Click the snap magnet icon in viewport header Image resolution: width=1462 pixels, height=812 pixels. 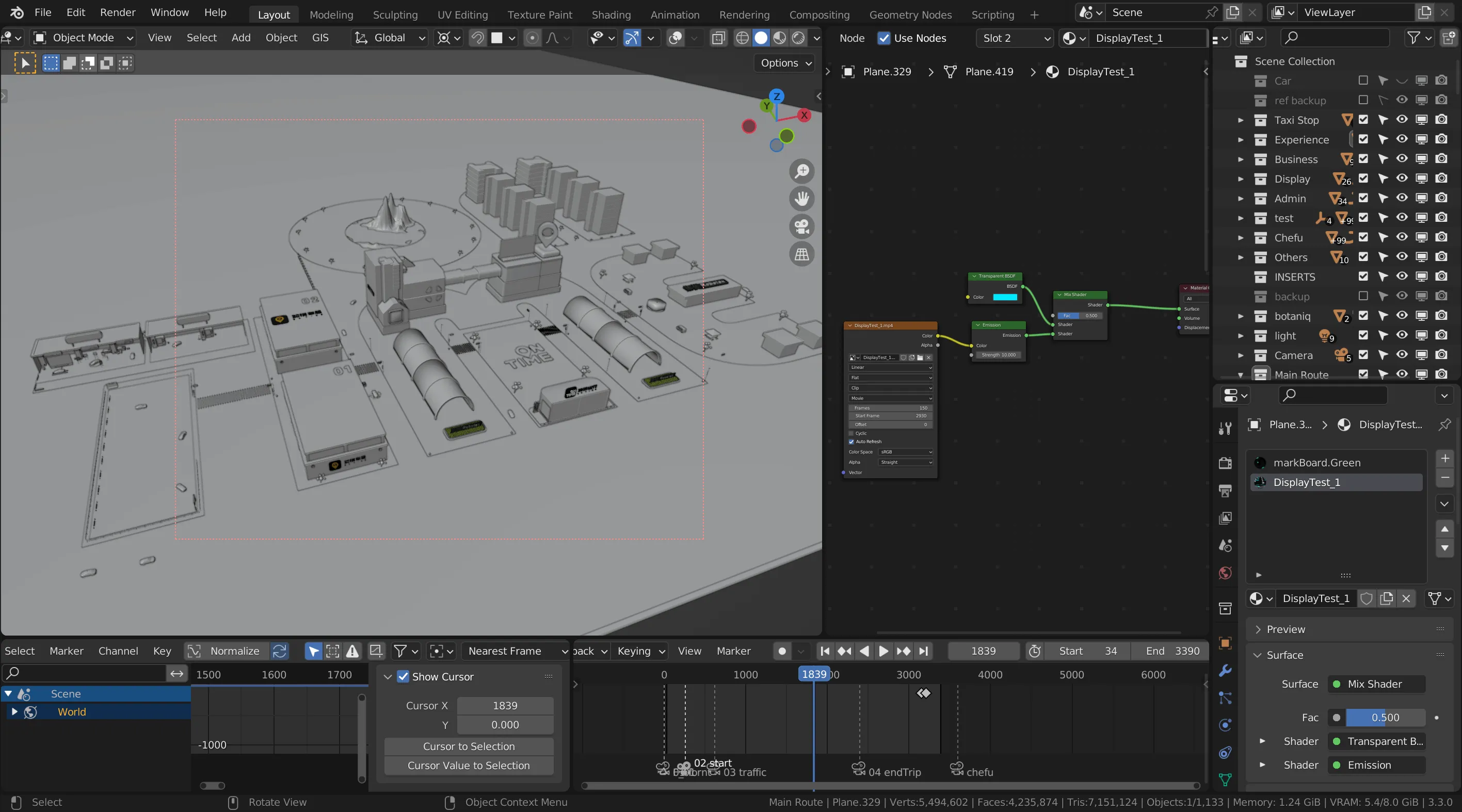pyautogui.click(x=477, y=38)
